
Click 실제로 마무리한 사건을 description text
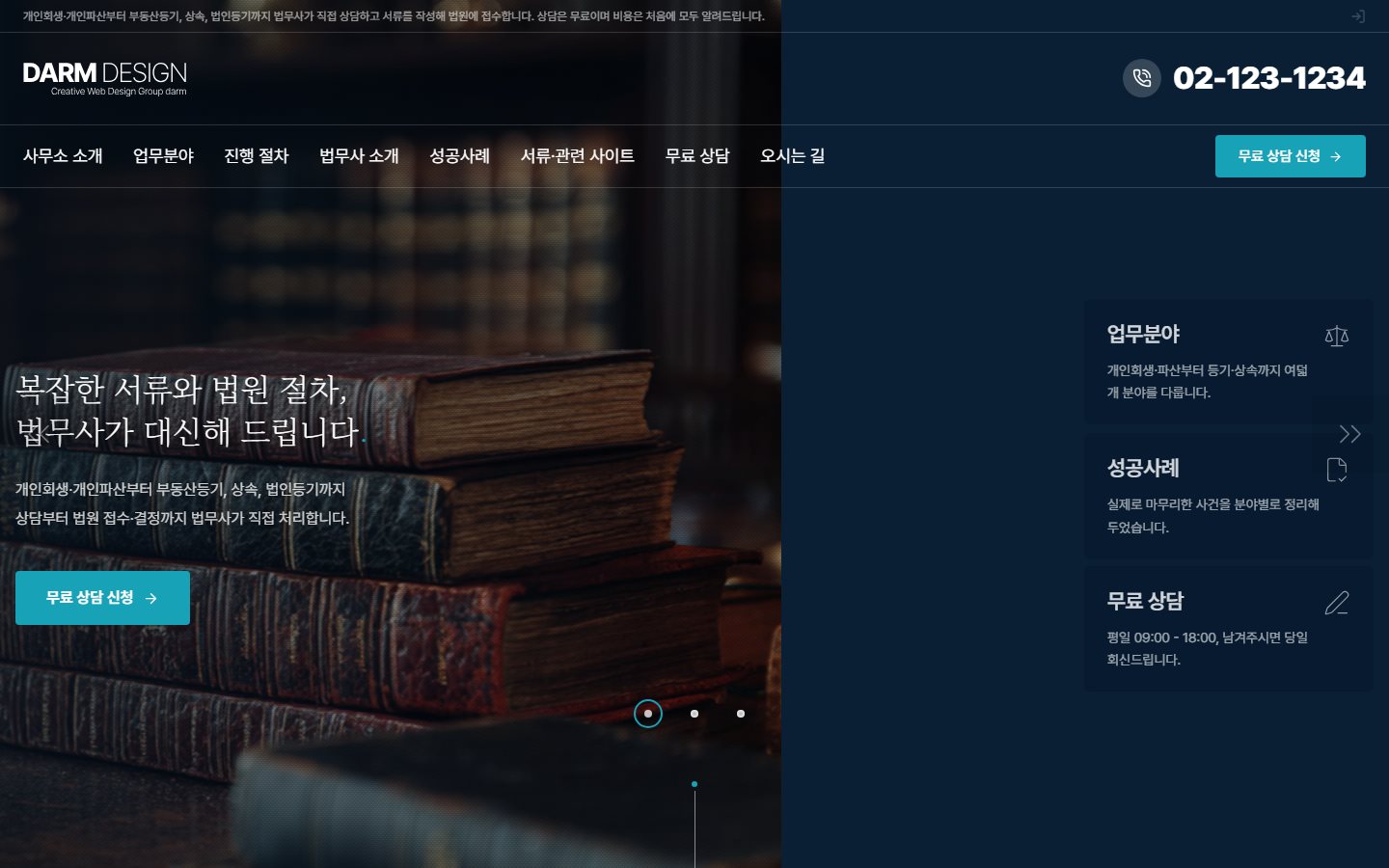click(1213, 516)
